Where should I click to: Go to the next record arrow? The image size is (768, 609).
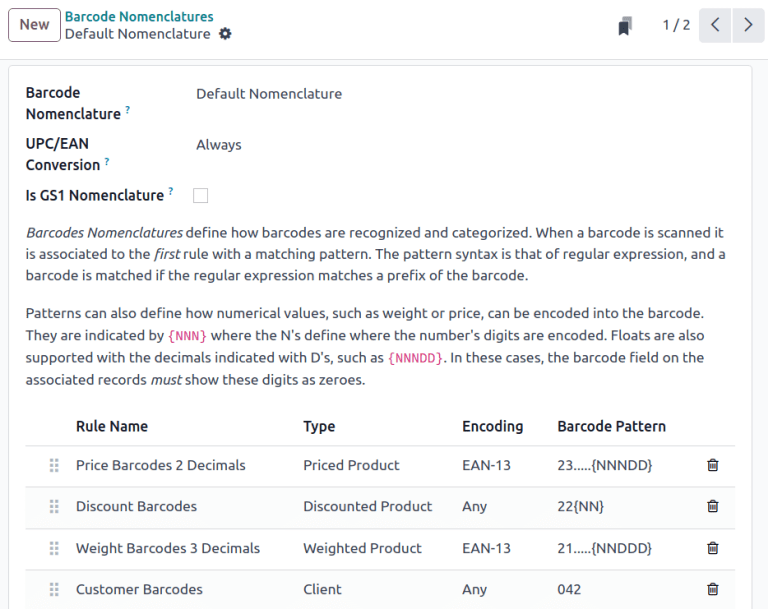pos(747,25)
